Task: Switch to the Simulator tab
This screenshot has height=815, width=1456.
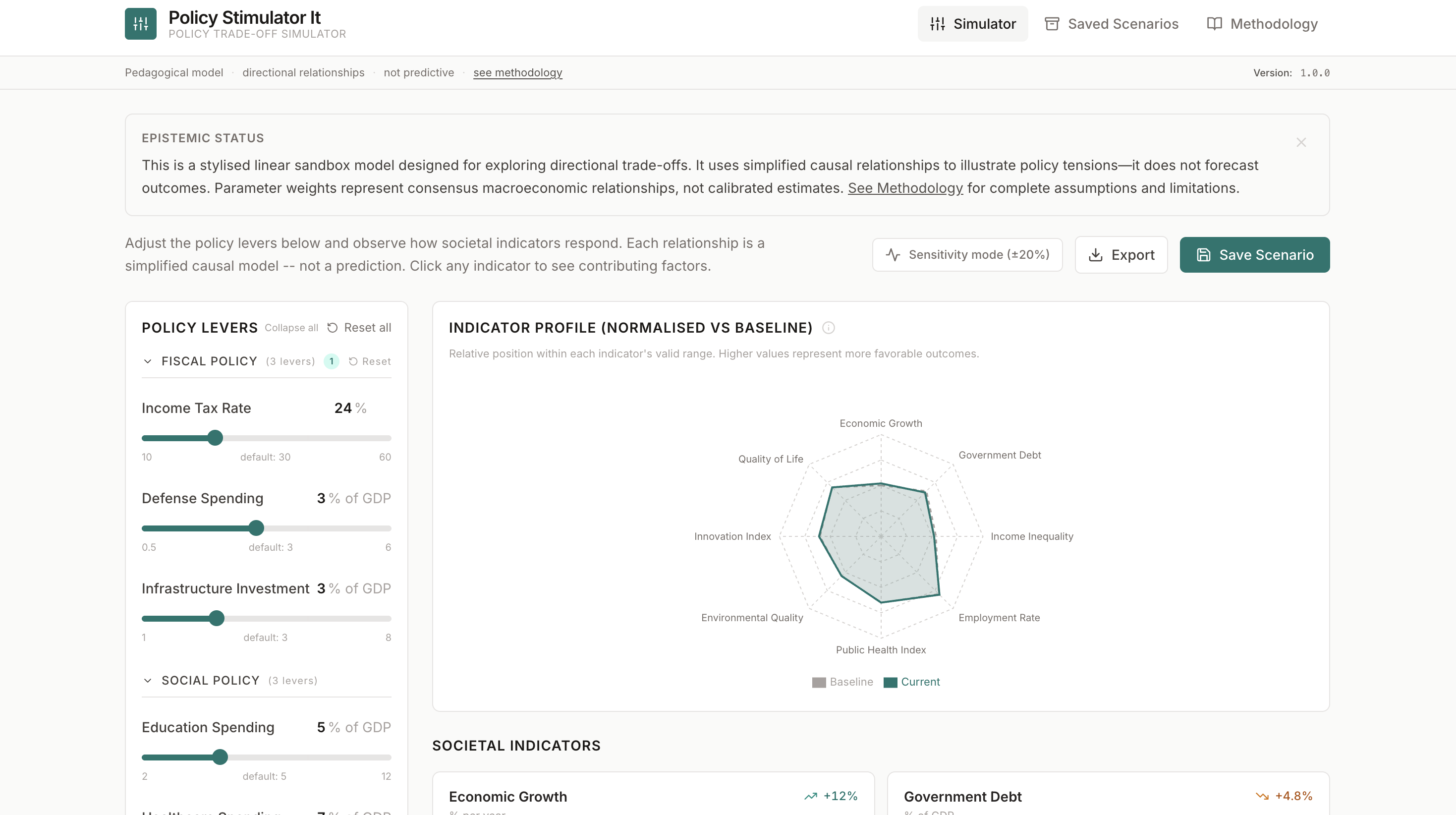Action: (973, 24)
